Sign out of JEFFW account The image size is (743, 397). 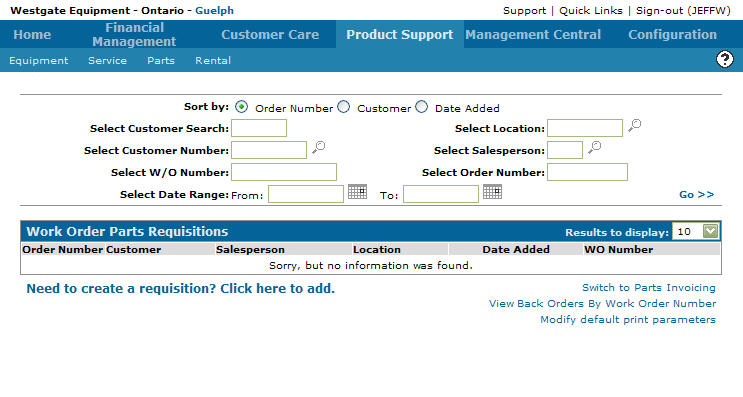683,11
